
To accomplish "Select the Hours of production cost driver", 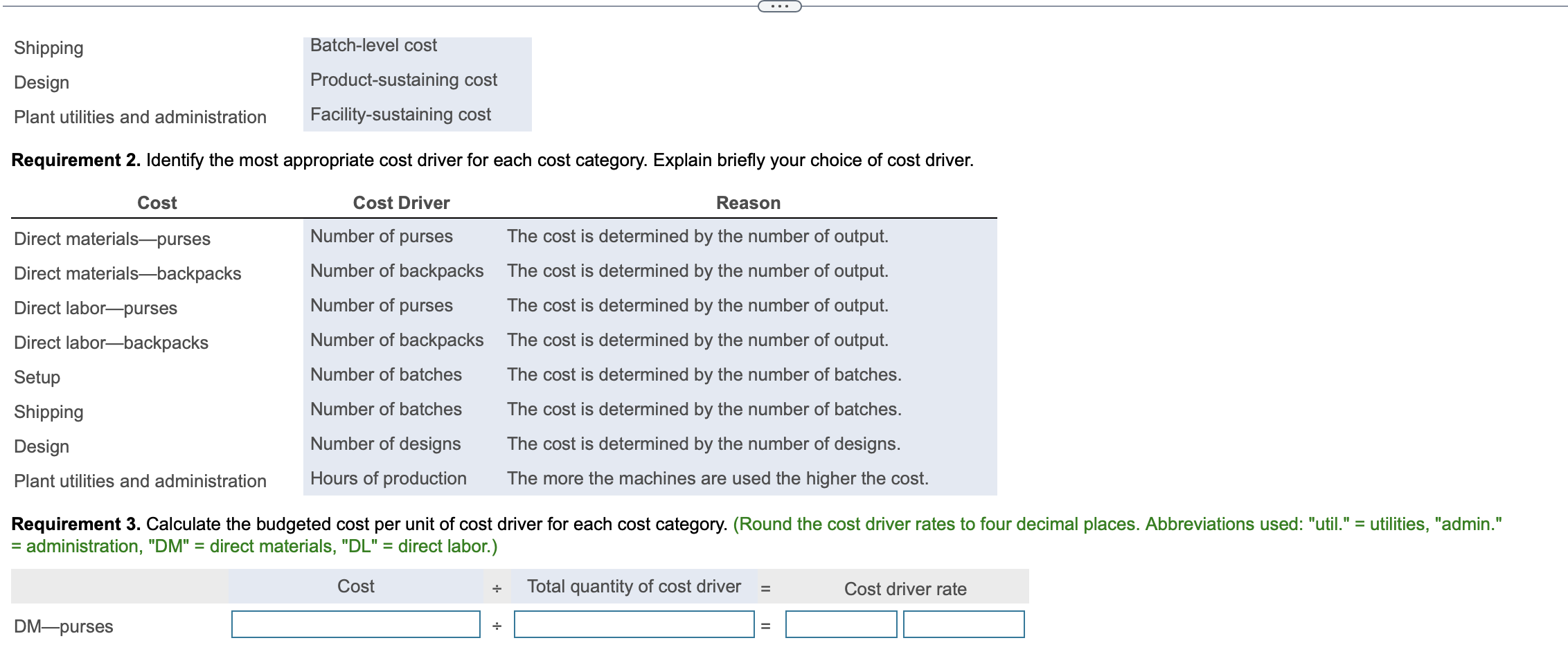I will coord(389,479).
